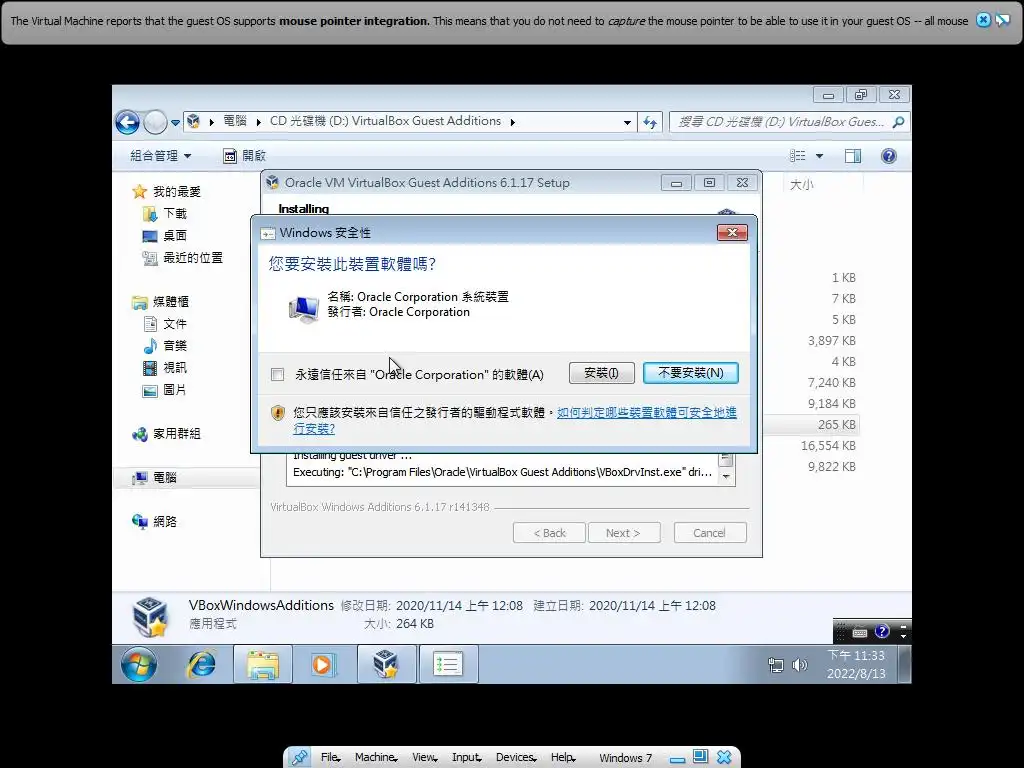Image resolution: width=1024 pixels, height=768 pixels.
Task: Open Help menu in VirtualBox mini toolbar
Action: tap(563, 757)
